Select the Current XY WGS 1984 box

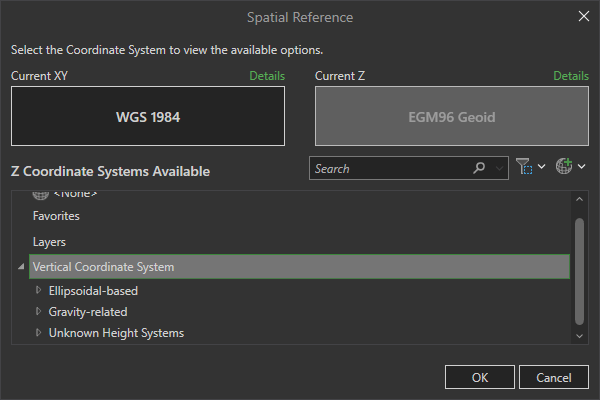pos(148,116)
